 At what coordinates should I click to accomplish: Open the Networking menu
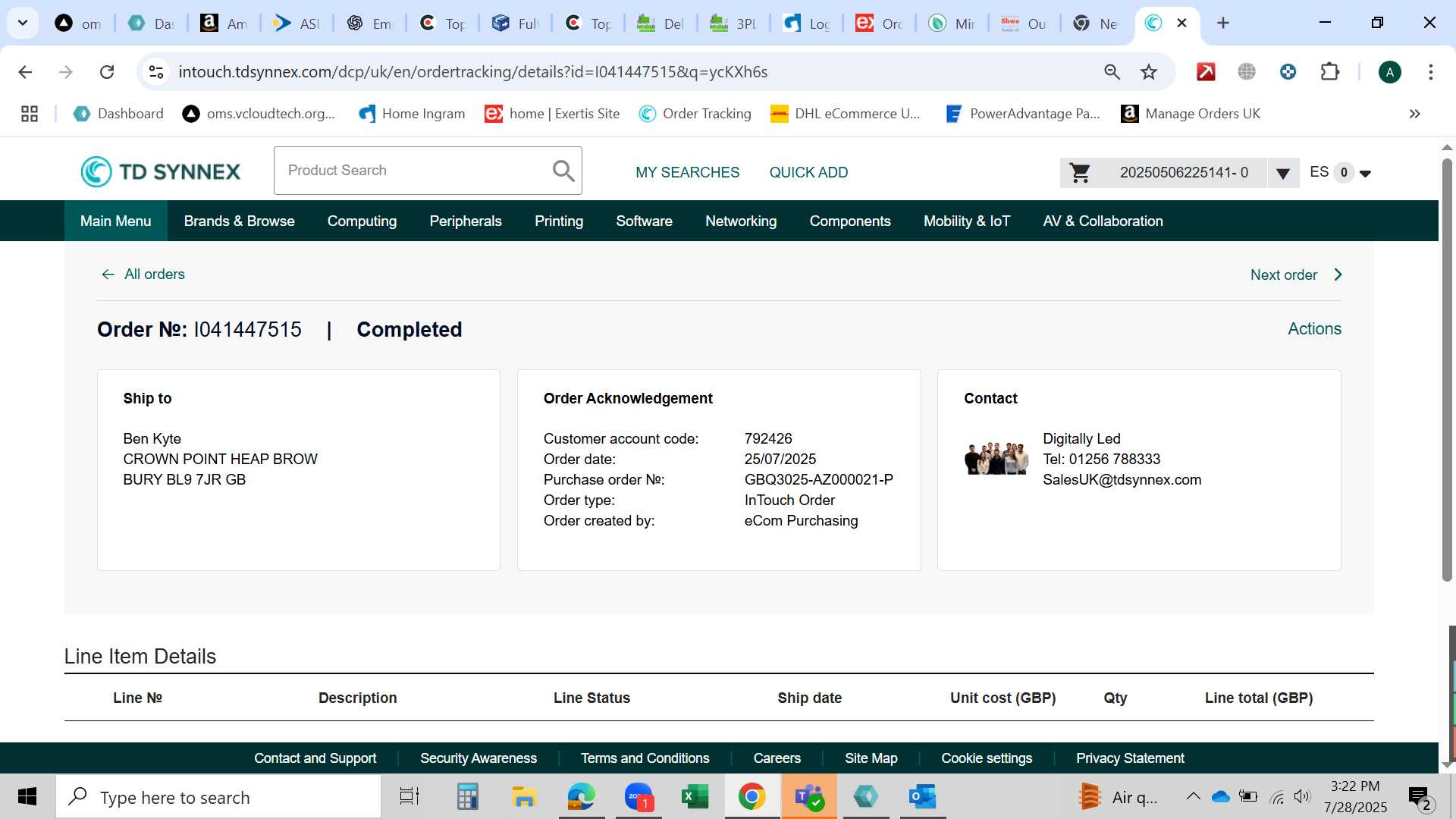pos(741,221)
